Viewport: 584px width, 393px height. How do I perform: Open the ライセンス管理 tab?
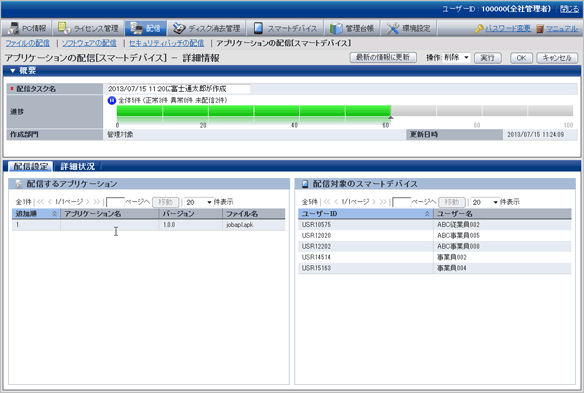coord(88,28)
